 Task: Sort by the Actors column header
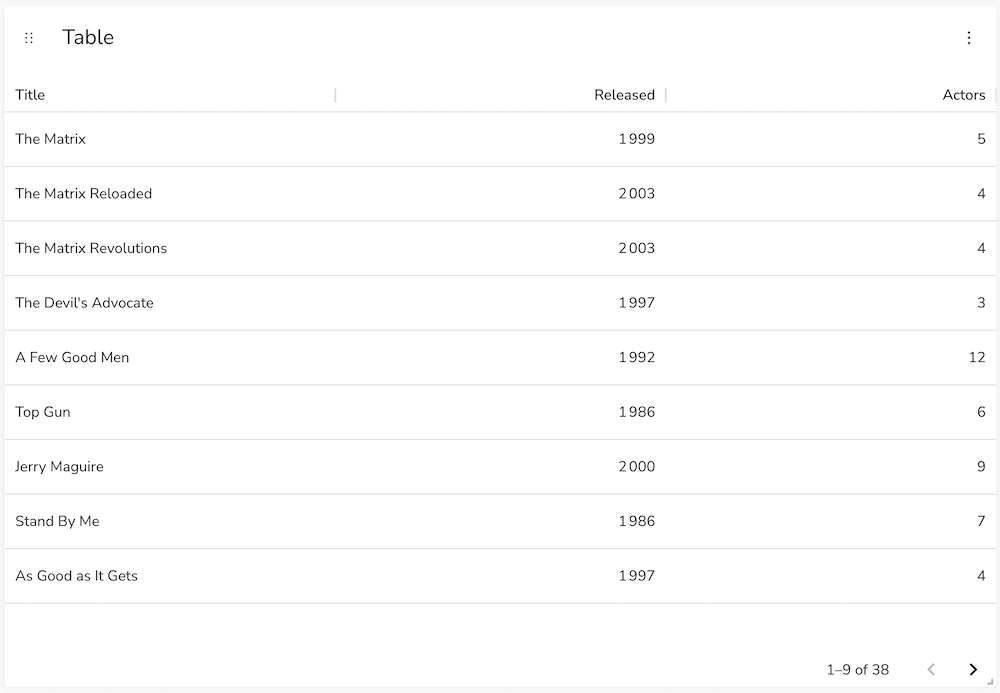click(964, 95)
